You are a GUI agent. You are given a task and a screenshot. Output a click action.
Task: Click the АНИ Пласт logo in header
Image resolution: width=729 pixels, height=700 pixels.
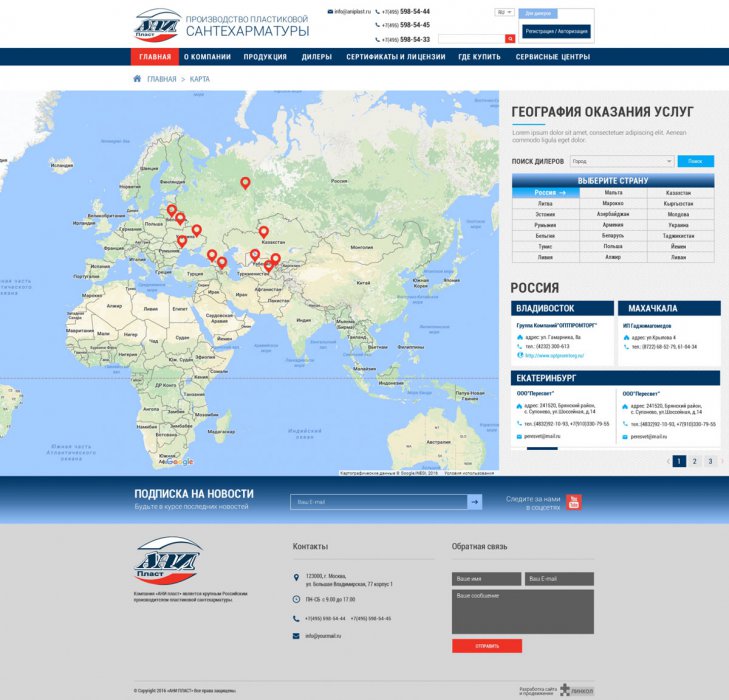[x=157, y=24]
